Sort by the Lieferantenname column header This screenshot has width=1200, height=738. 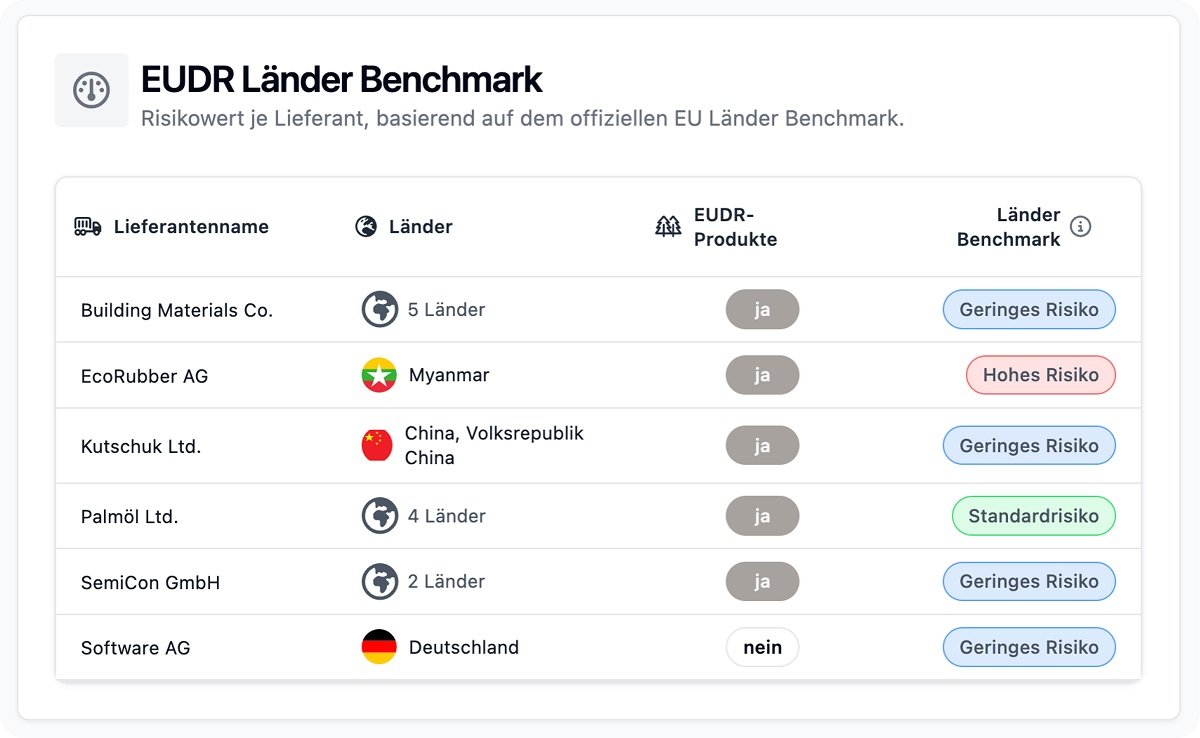[x=191, y=227]
